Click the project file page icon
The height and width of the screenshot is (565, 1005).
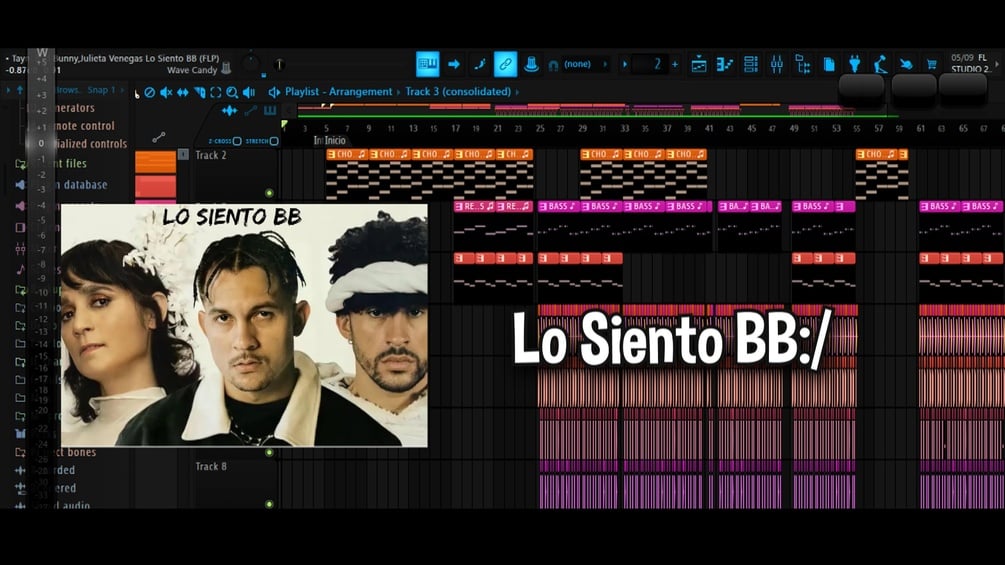click(829, 64)
